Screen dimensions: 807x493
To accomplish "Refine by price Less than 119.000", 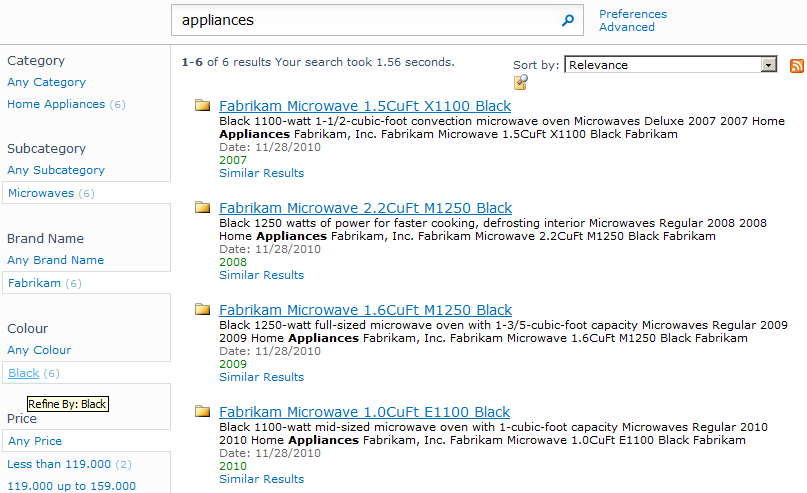I will pyautogui.click(x=59, y=464).
